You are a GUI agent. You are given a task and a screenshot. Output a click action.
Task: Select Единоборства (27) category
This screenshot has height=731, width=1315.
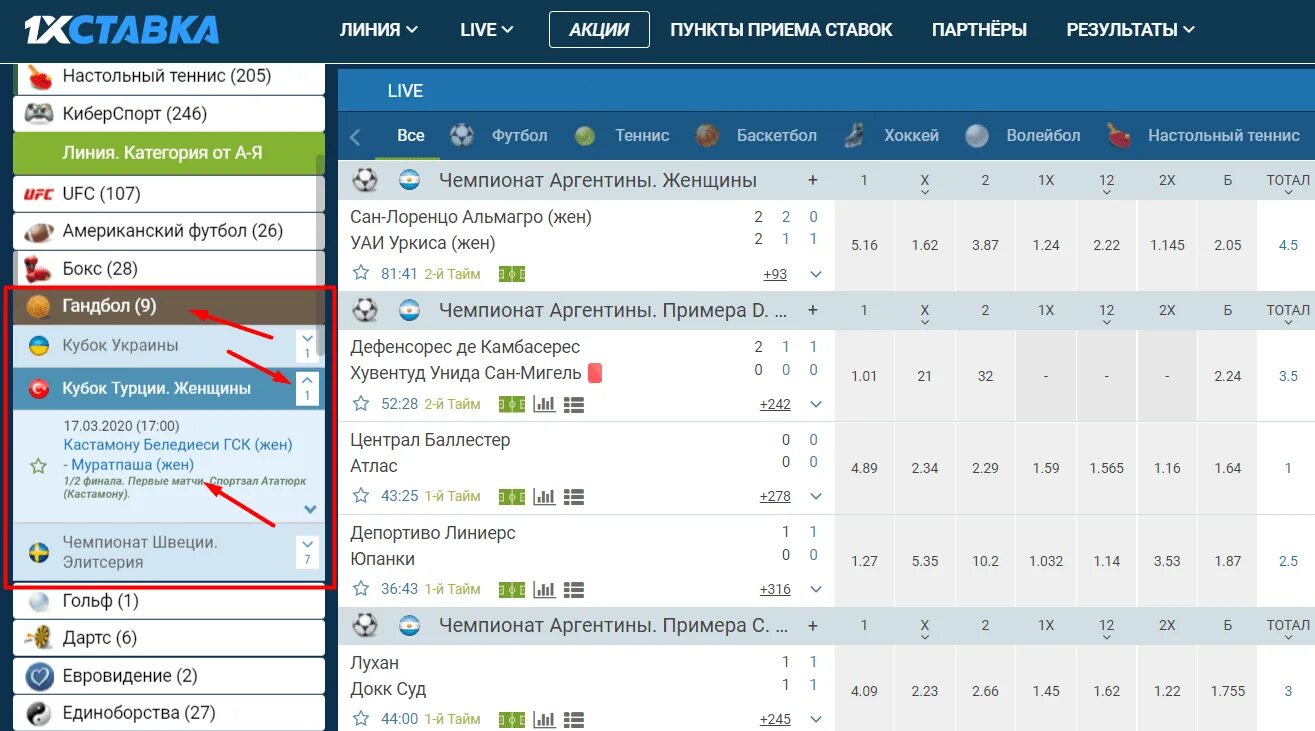[x=169, y=714]
